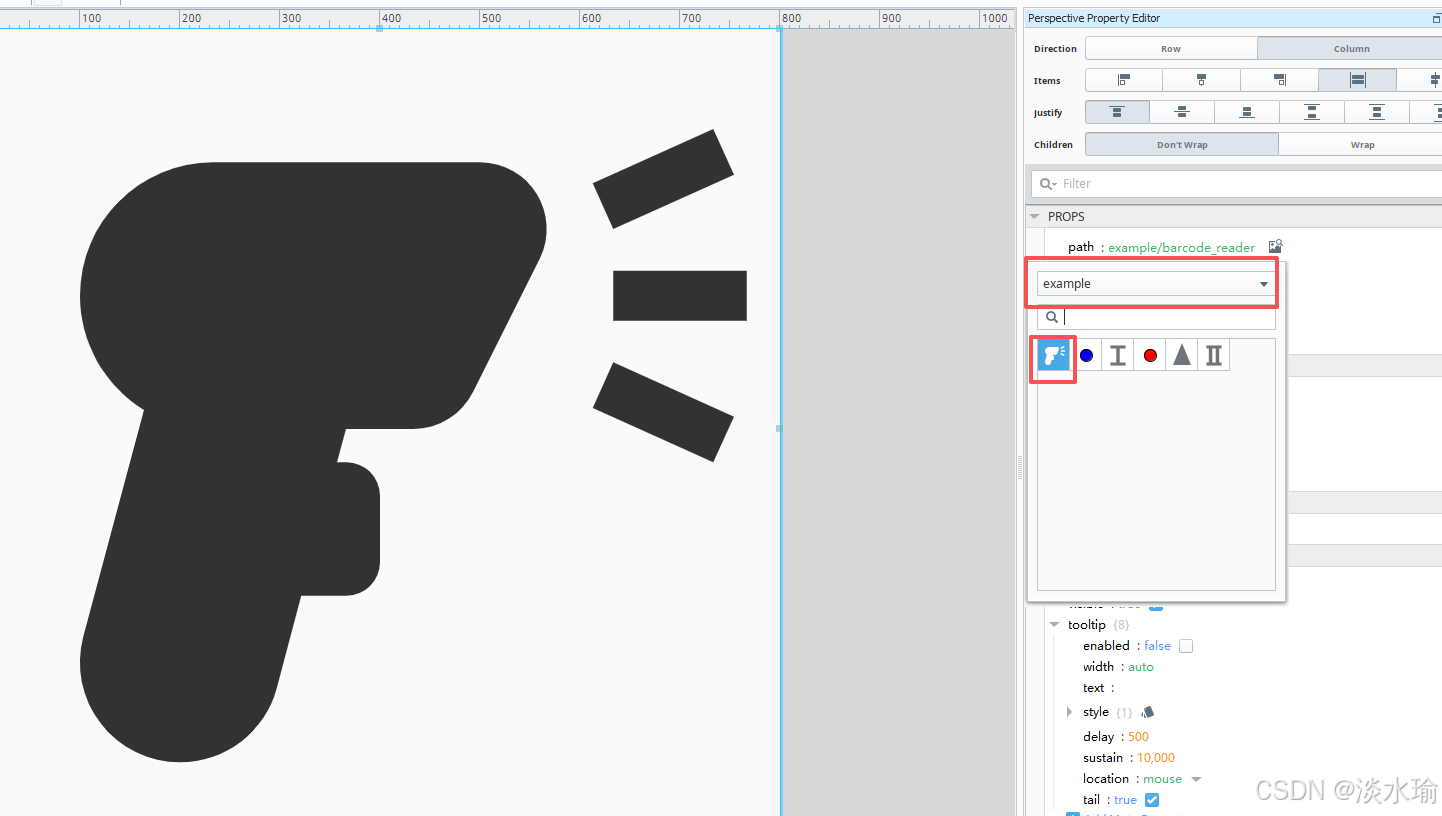Uncheck the tooltip tail checkbox
1442x816 pixels.
(x=1152, y=800)
